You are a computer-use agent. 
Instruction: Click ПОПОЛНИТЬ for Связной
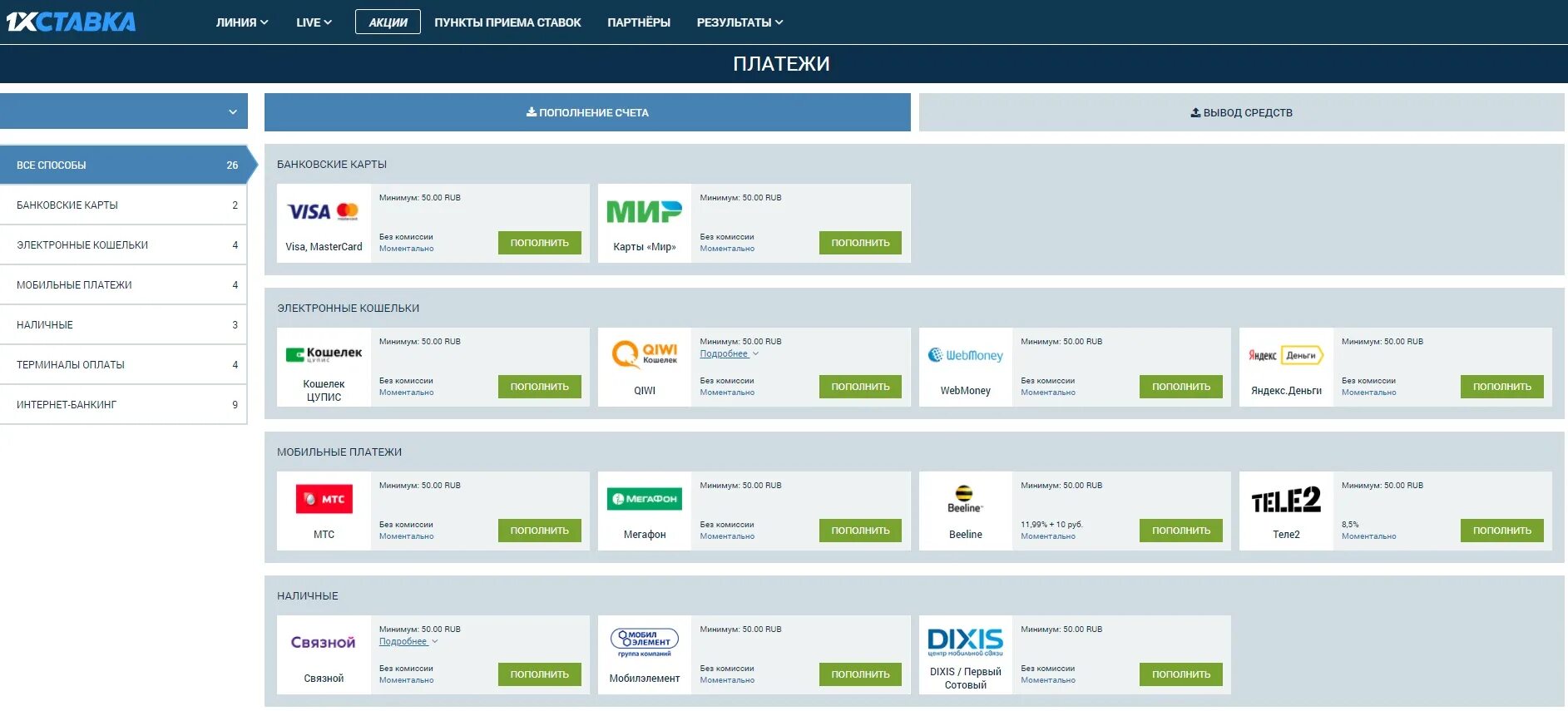point(540,674)
